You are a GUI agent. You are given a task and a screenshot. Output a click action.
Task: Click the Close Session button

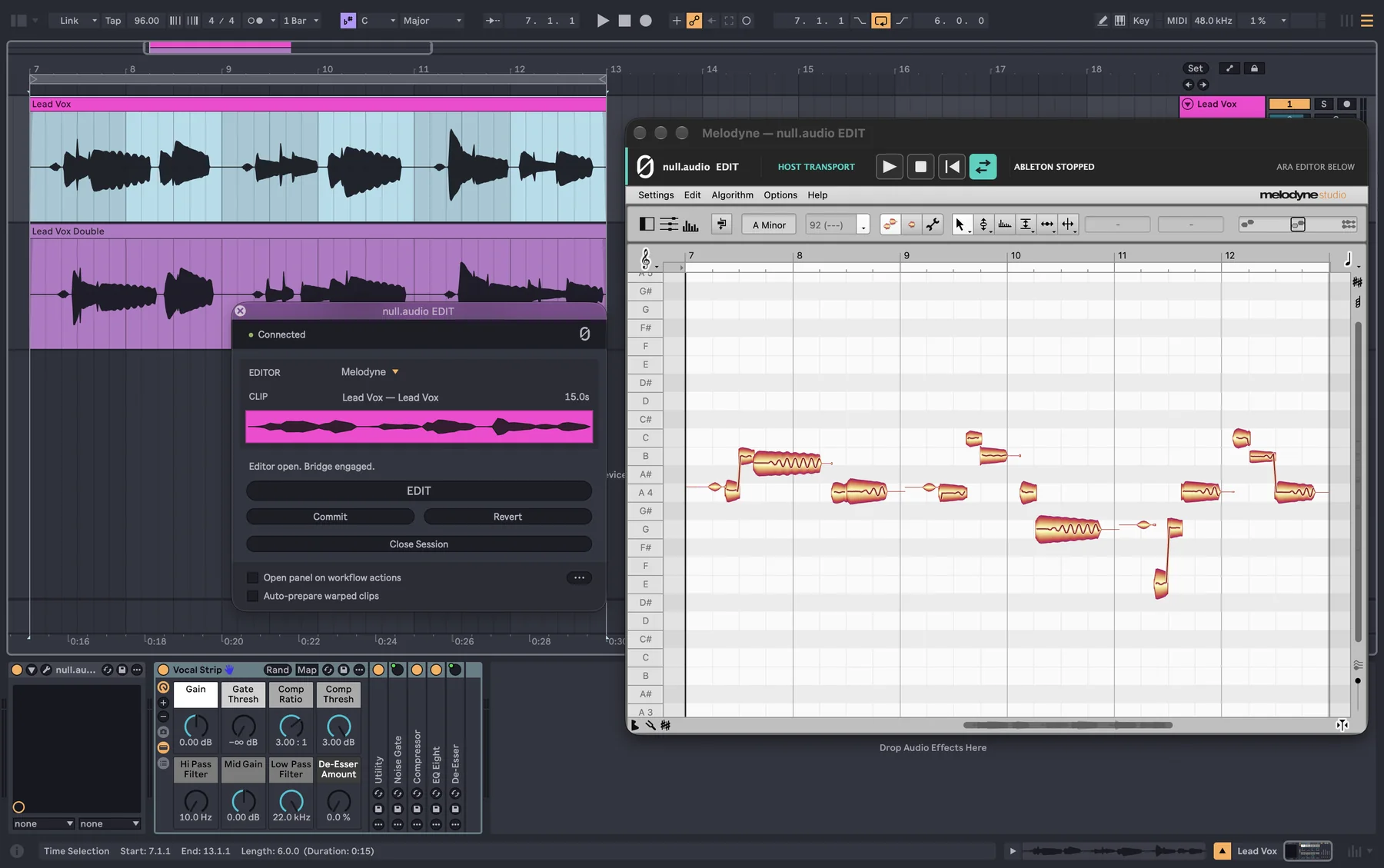[x=419, y=544]
